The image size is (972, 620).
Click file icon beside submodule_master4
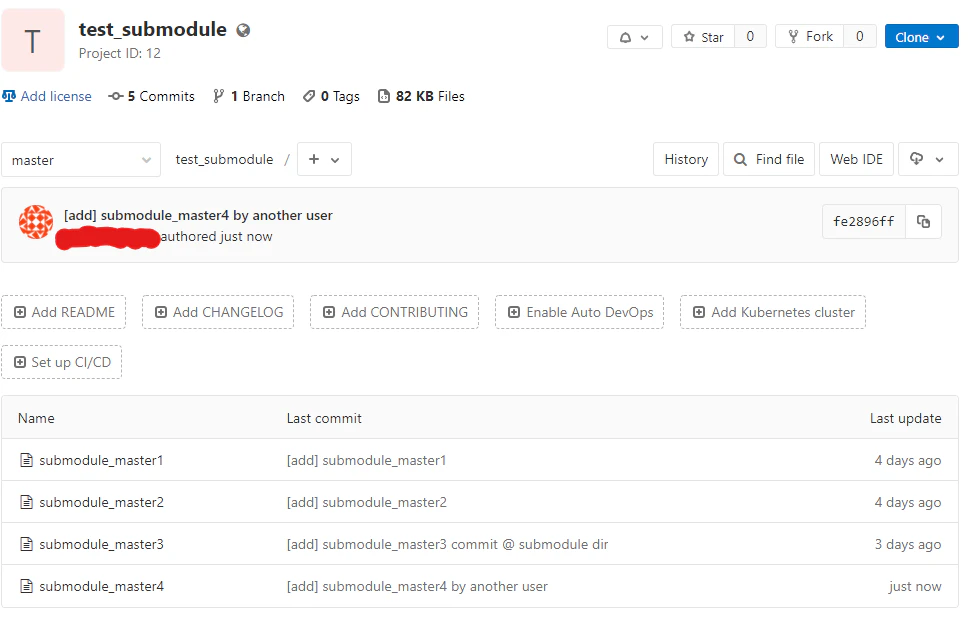(26, 586)
